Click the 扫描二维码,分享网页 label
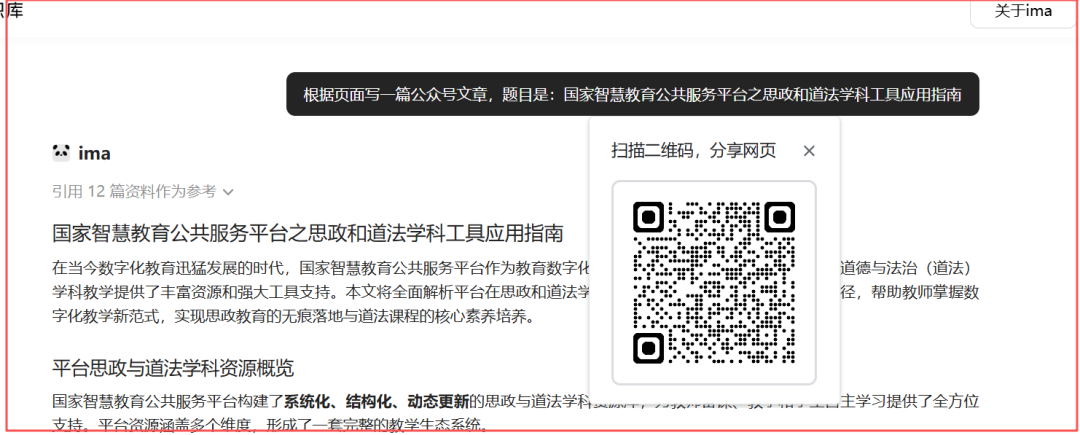1080x435 pixels. (x=694, y=151)
